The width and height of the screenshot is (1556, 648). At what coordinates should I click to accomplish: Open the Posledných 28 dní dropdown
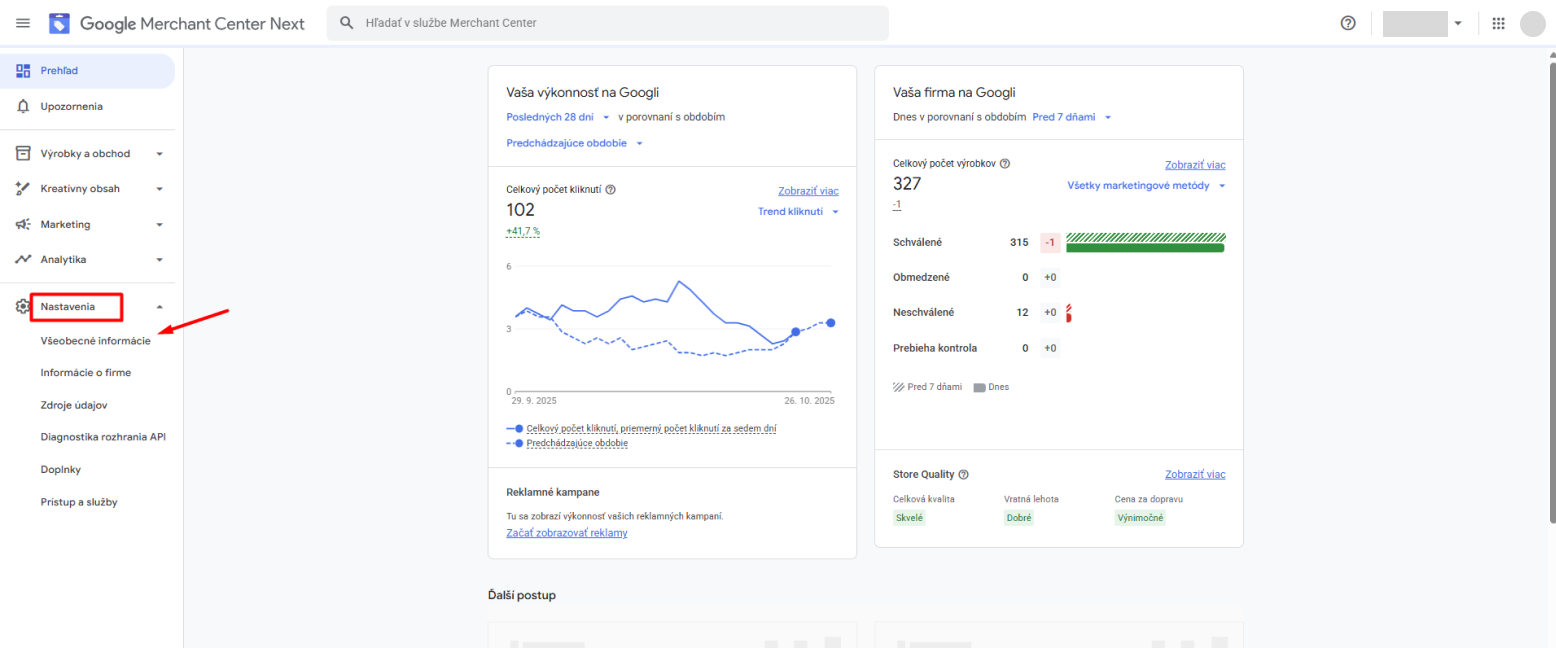(x=558, y=117)
